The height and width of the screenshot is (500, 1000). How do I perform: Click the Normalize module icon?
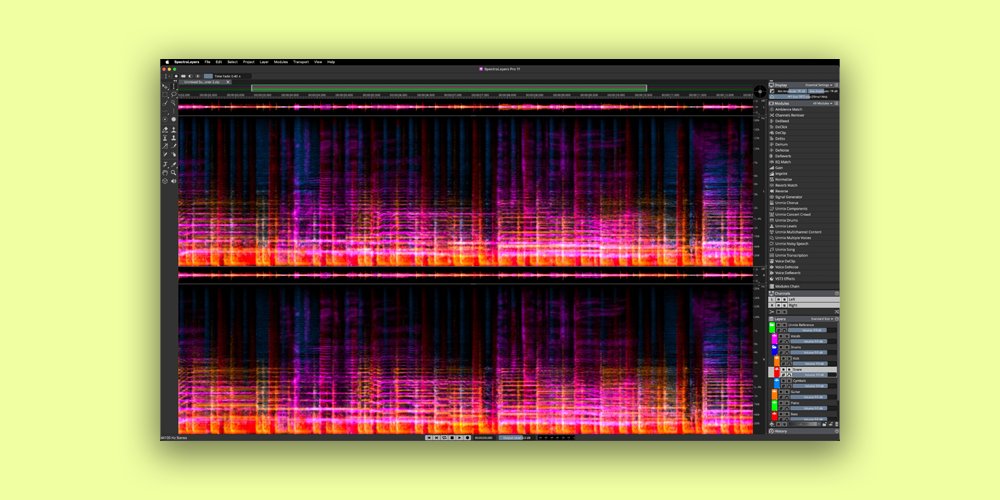772,179
